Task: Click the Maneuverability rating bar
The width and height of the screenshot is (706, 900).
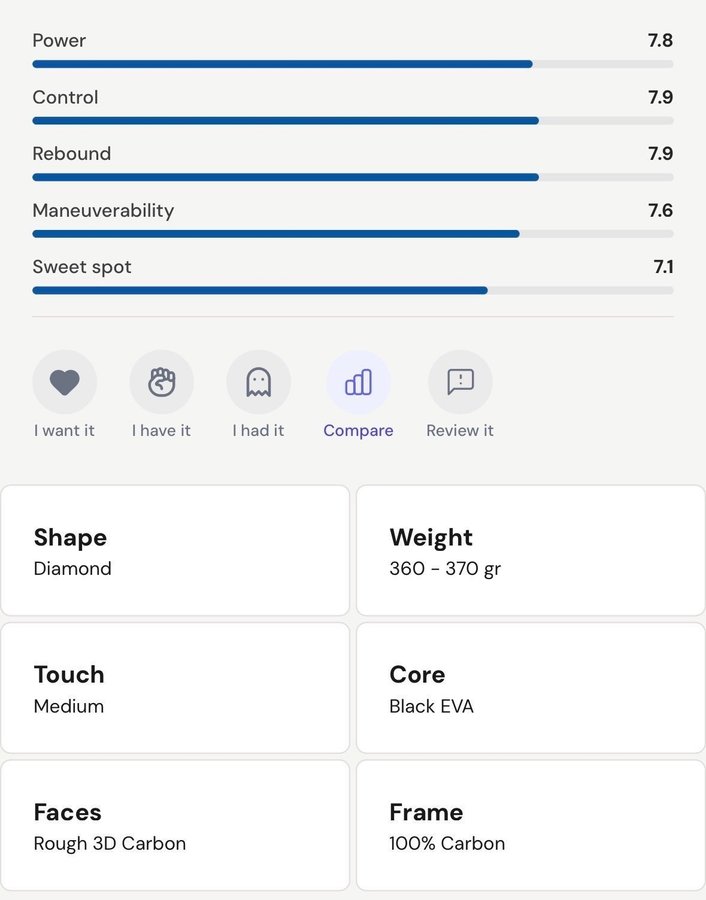Action: 352,234
